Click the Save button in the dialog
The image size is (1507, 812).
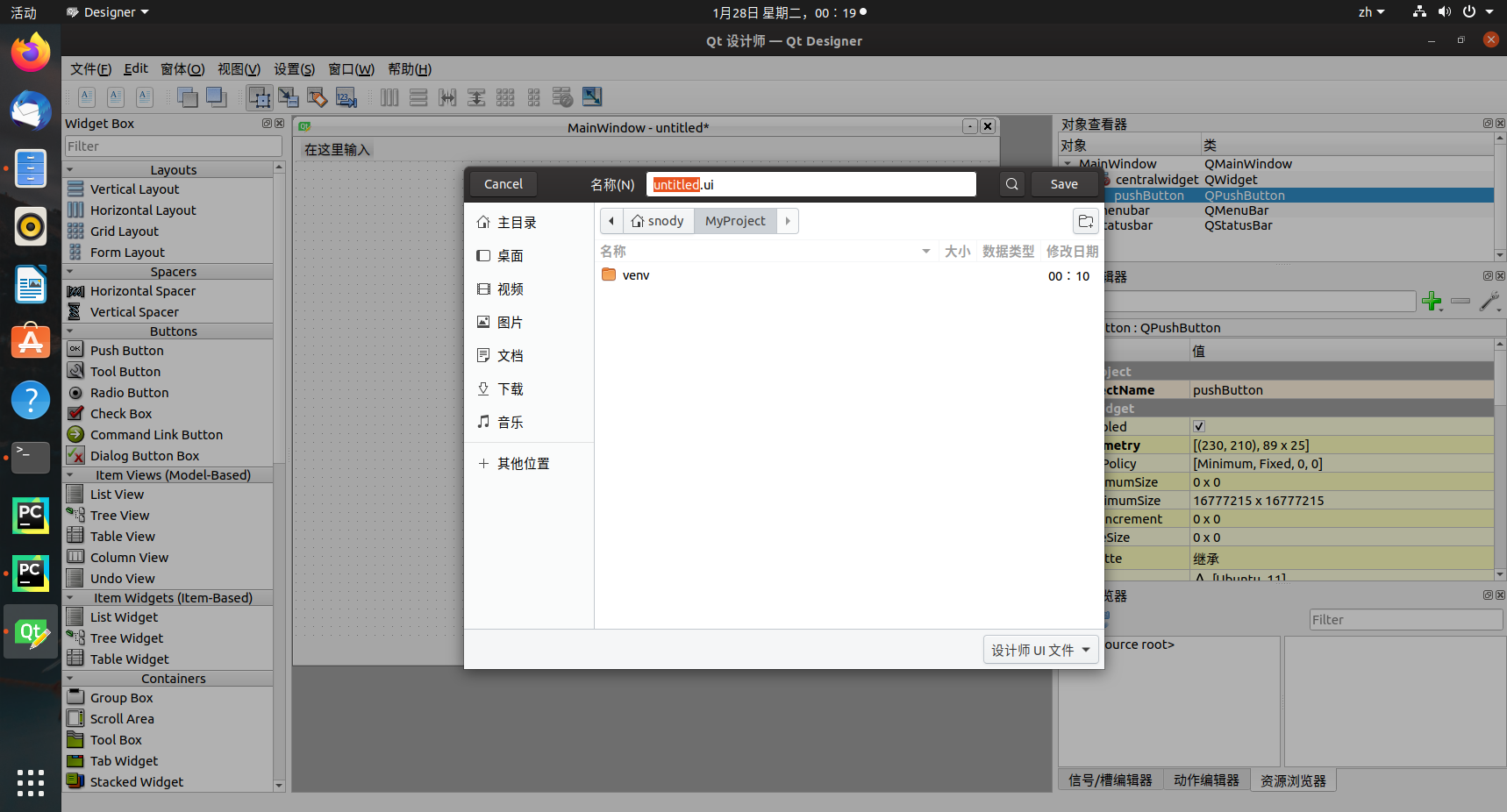[x=1064, y=184]
